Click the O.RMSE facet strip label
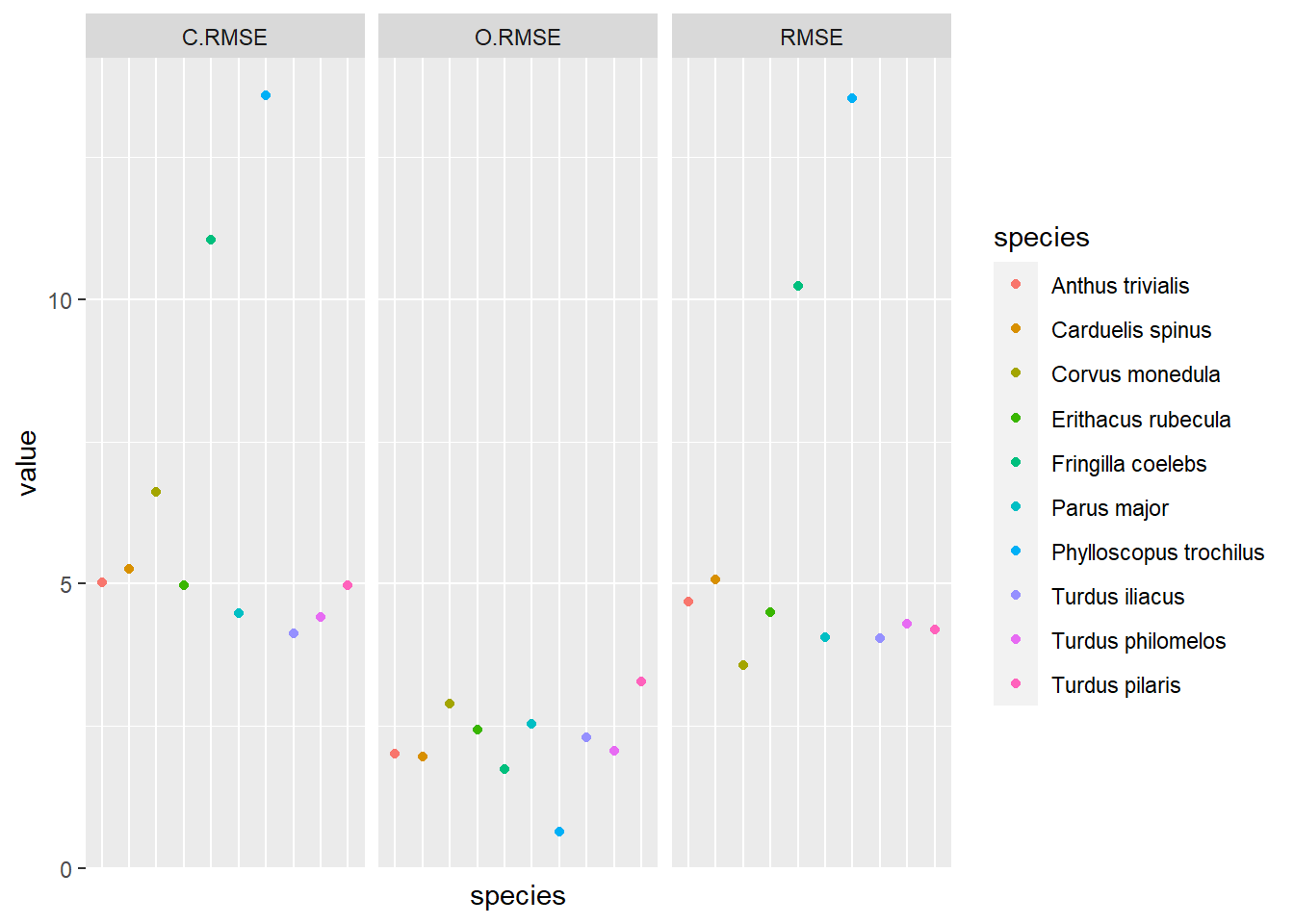The width and height of the screenshot is (1294, 924). [517, 37]
